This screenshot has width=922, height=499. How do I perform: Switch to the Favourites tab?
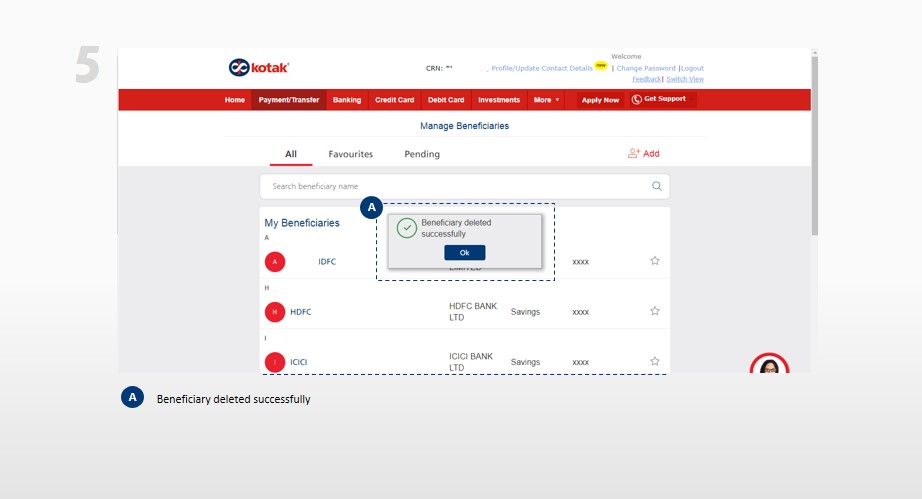pos(350,154)
